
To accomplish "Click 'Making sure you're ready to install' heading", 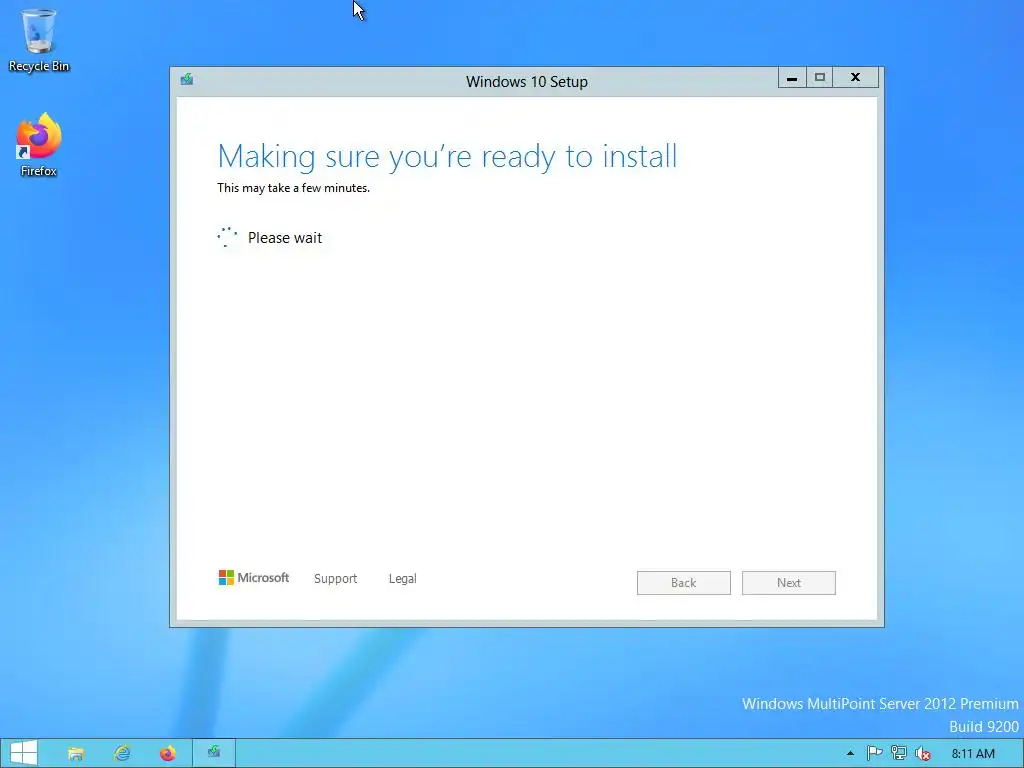I will point(447,157).
